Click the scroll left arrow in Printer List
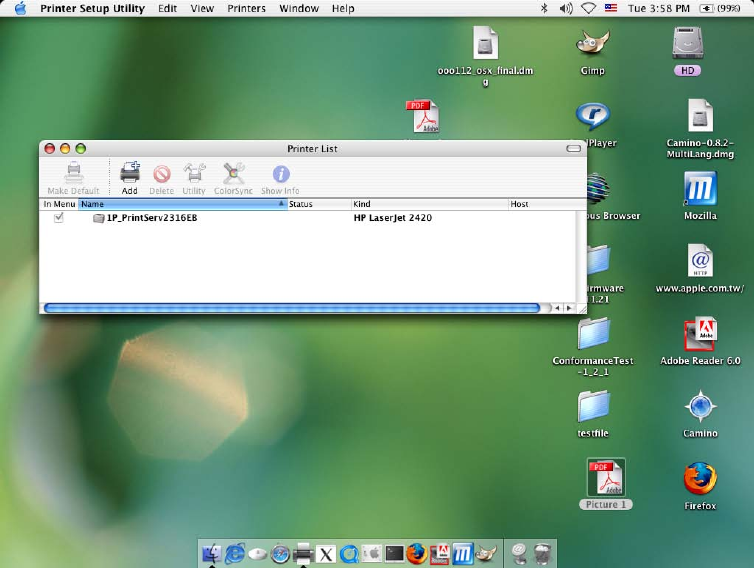 (557, 308)
